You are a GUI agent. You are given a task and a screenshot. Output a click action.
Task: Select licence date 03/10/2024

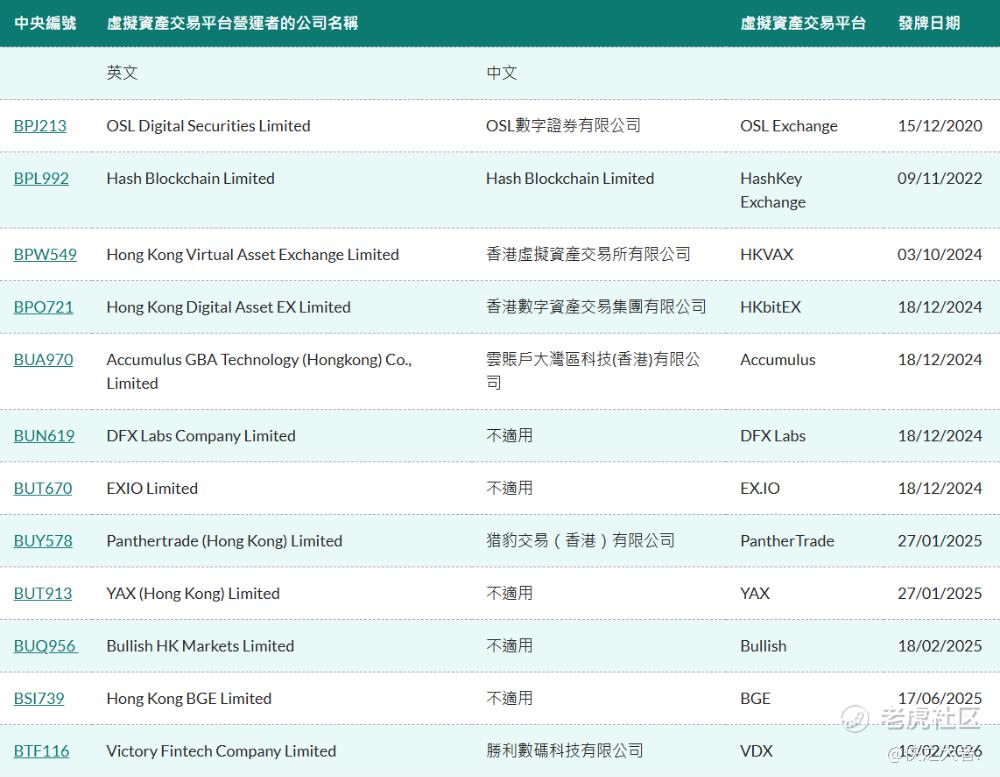(940, 255)
